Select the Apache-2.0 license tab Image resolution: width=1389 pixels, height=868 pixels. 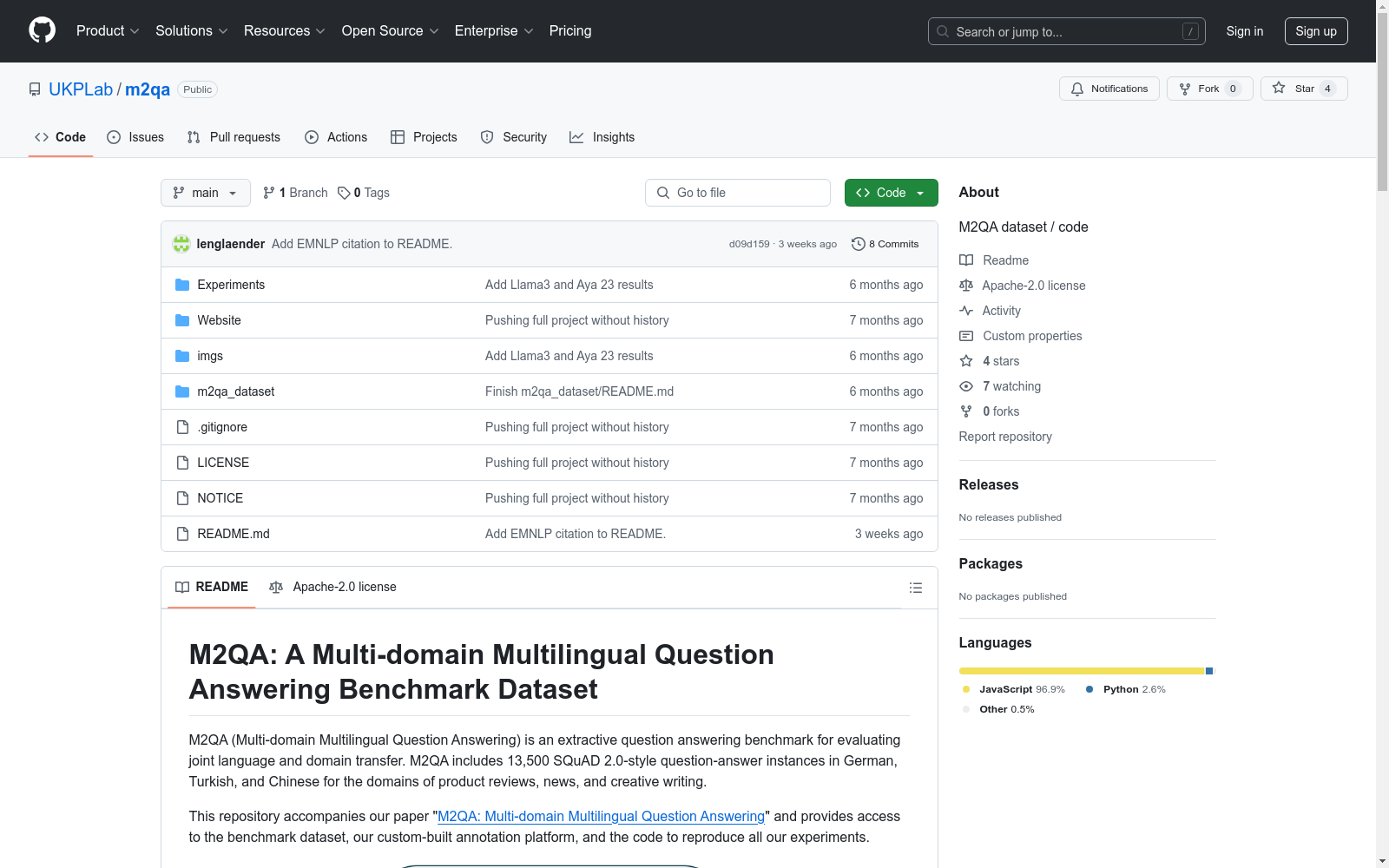click(x=332, y=588)
